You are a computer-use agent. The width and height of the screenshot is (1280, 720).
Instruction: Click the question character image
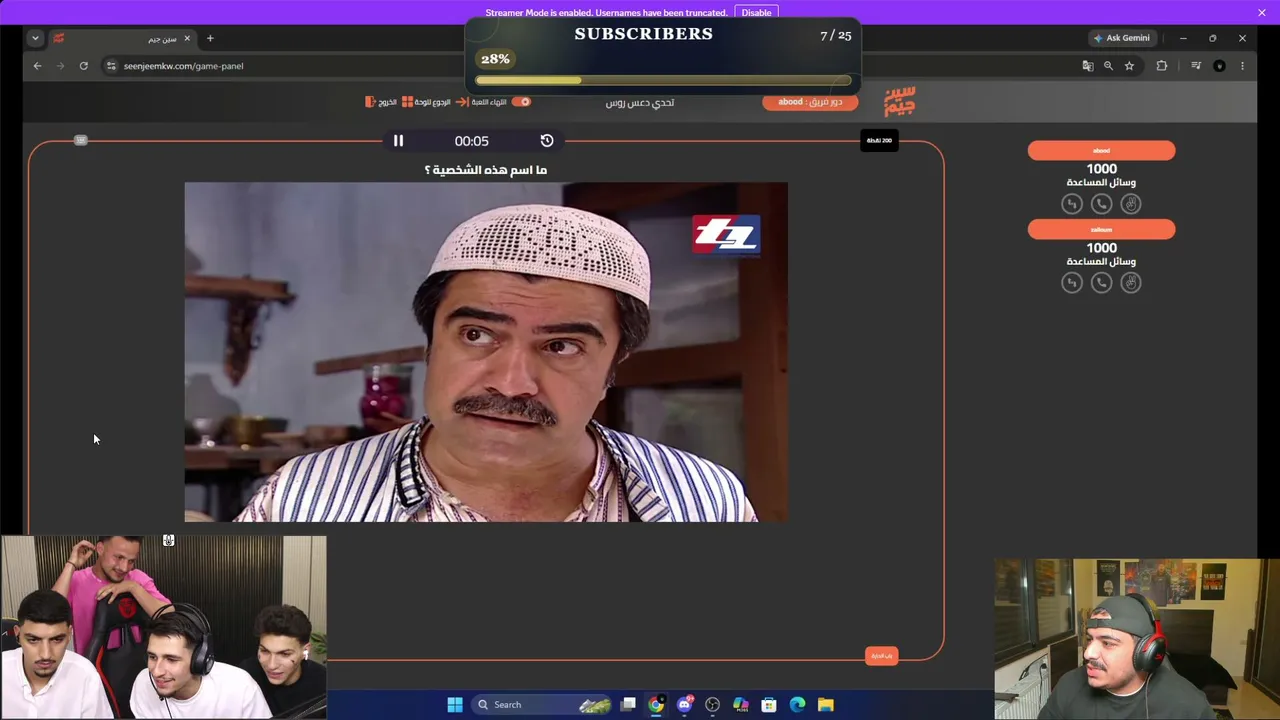(x=486, y=352)
